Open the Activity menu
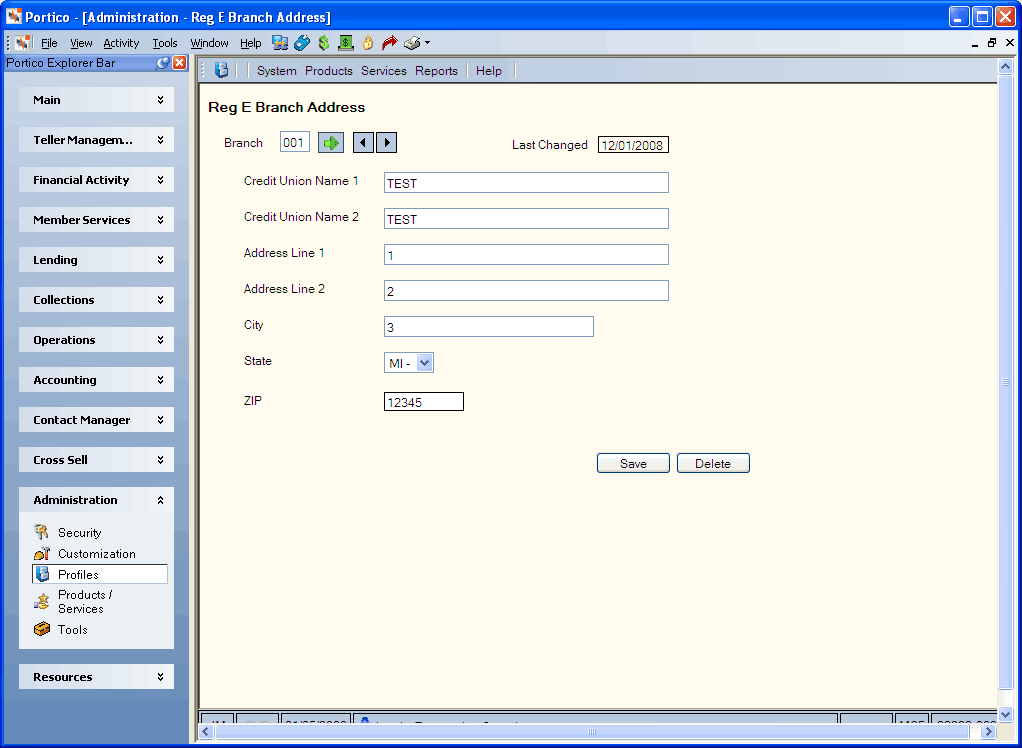The width and height of the screenshot is (1022, 748). [x=121, y=43]
